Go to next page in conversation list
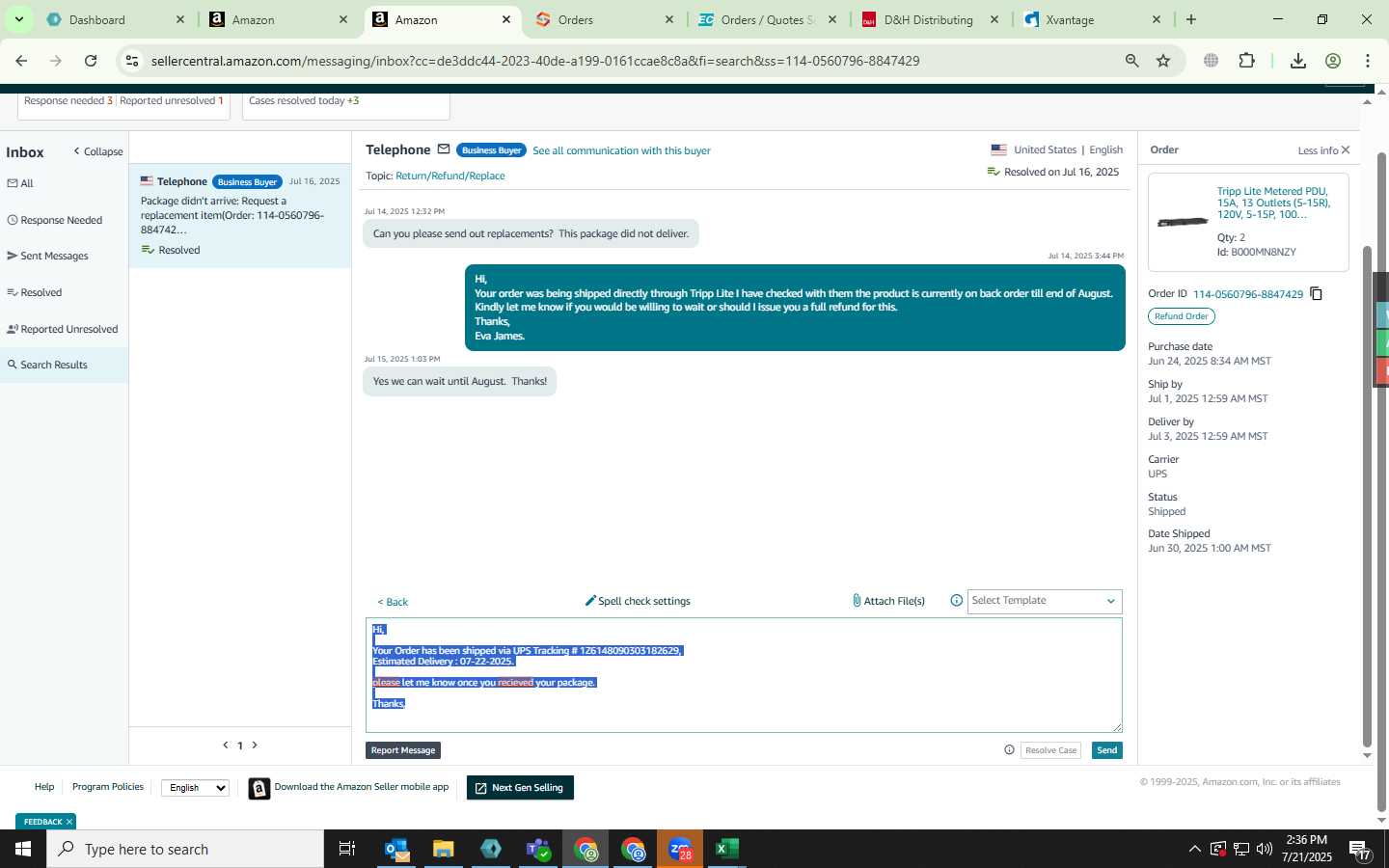The height and width of the screenshot is (868, 1389). coord(255,745)
